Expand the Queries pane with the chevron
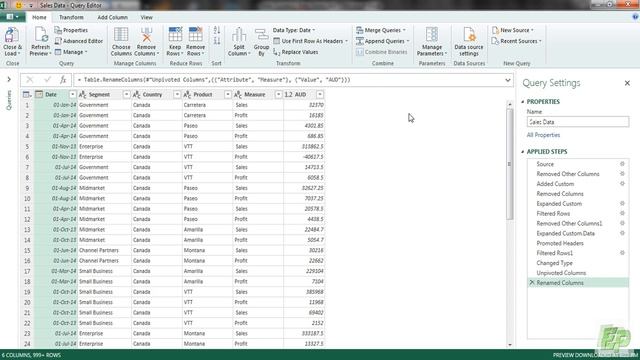This screenshot has width=640, height=360. coord(9,79)
